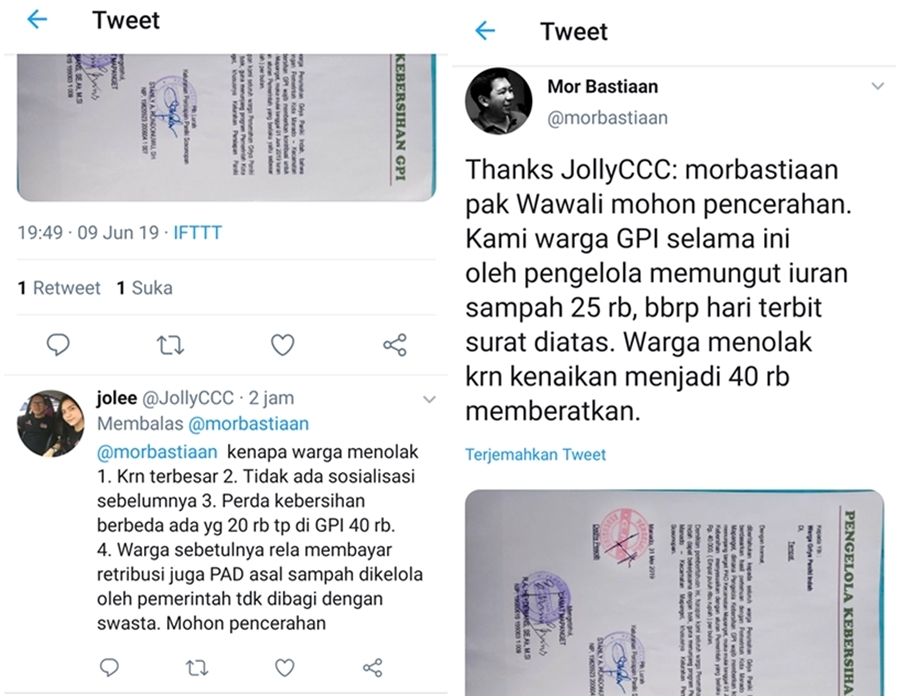
Task: View the 1 Retweet list
Action: point(59,287)
